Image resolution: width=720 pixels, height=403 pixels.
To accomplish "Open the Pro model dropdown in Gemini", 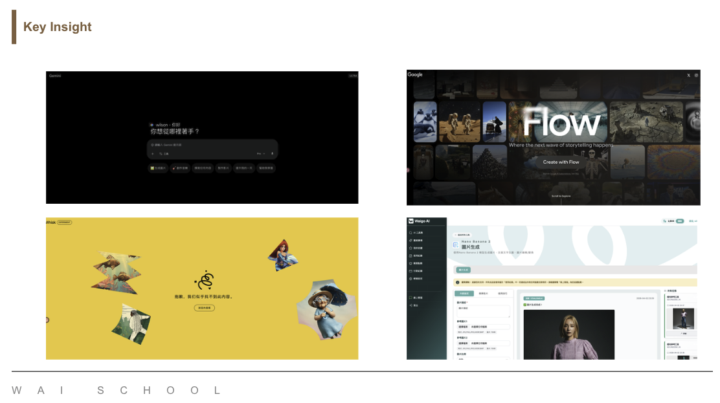I will [x=260, y=154].
